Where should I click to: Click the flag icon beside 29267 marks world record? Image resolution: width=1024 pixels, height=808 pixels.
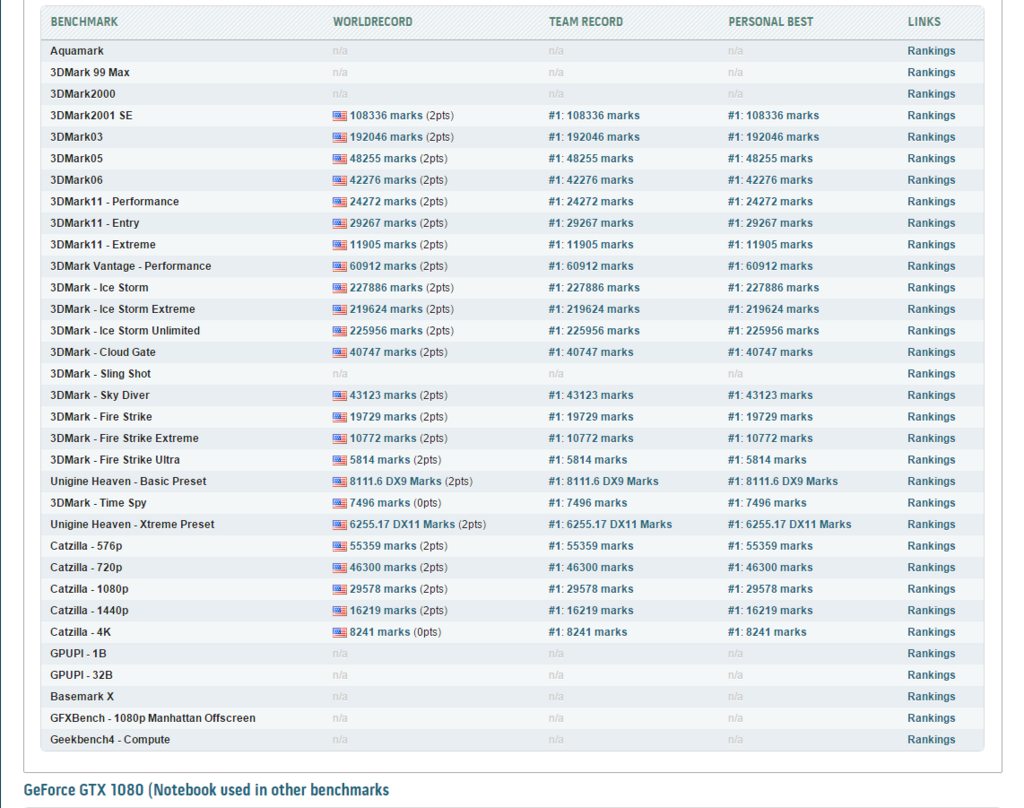[x=340, y=223]
